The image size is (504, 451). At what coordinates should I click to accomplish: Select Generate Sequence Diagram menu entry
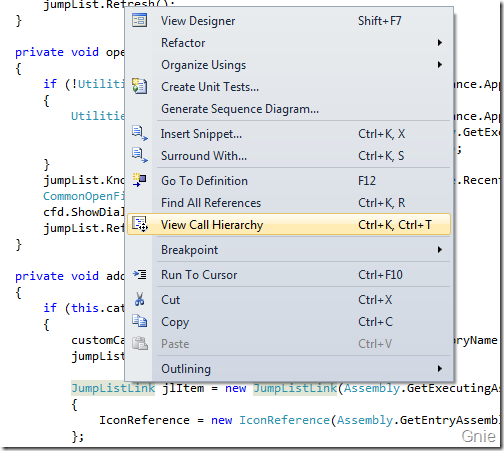click(x=289, y=109)
